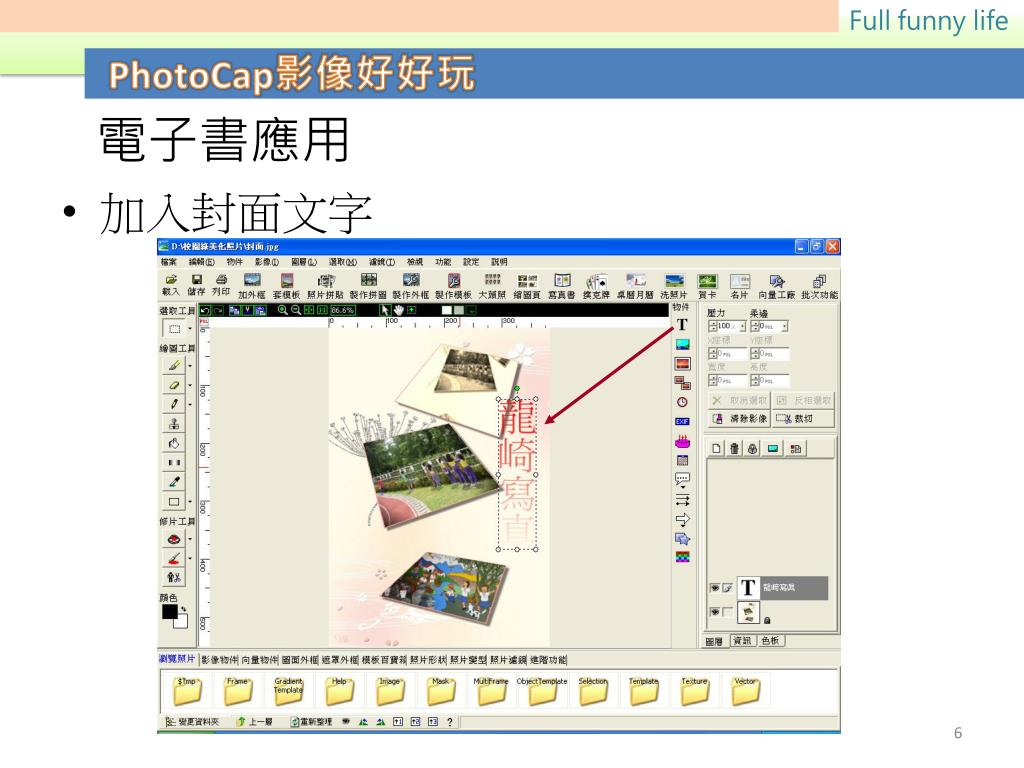
Task: Open the 批次功能 batch function tool
Action: pyautogui.click(x=820, y=286)
